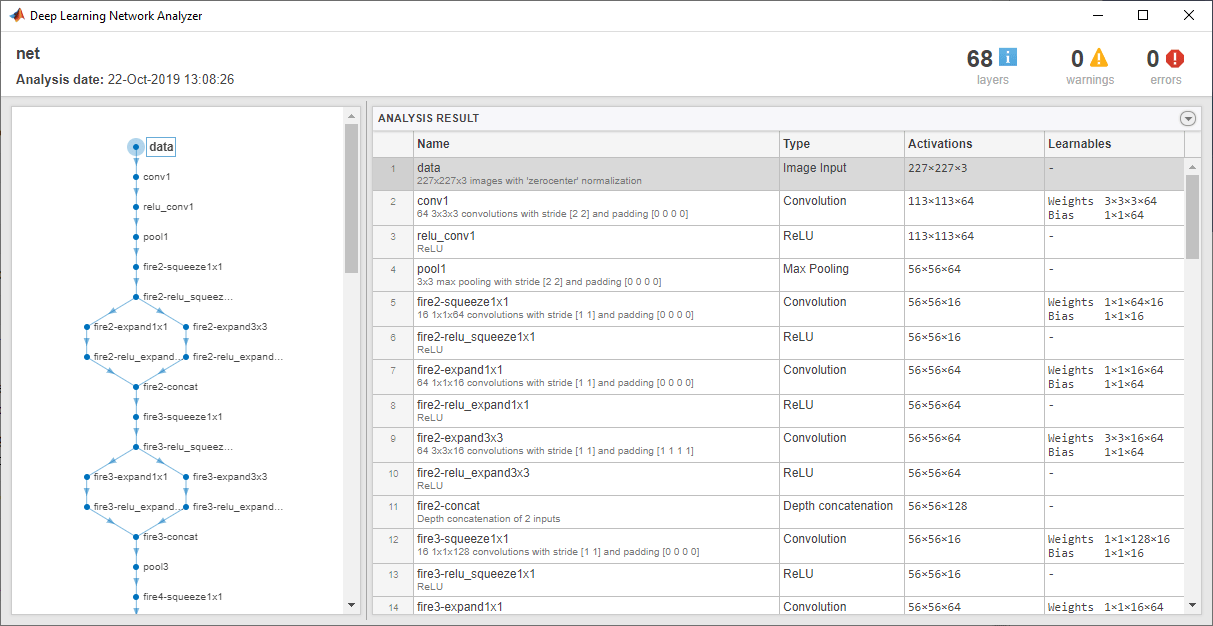The width and height of the screenshot is (1213, 626).
Task: Open the Analysis Result options dropdown
Action: pos(1188,118)
